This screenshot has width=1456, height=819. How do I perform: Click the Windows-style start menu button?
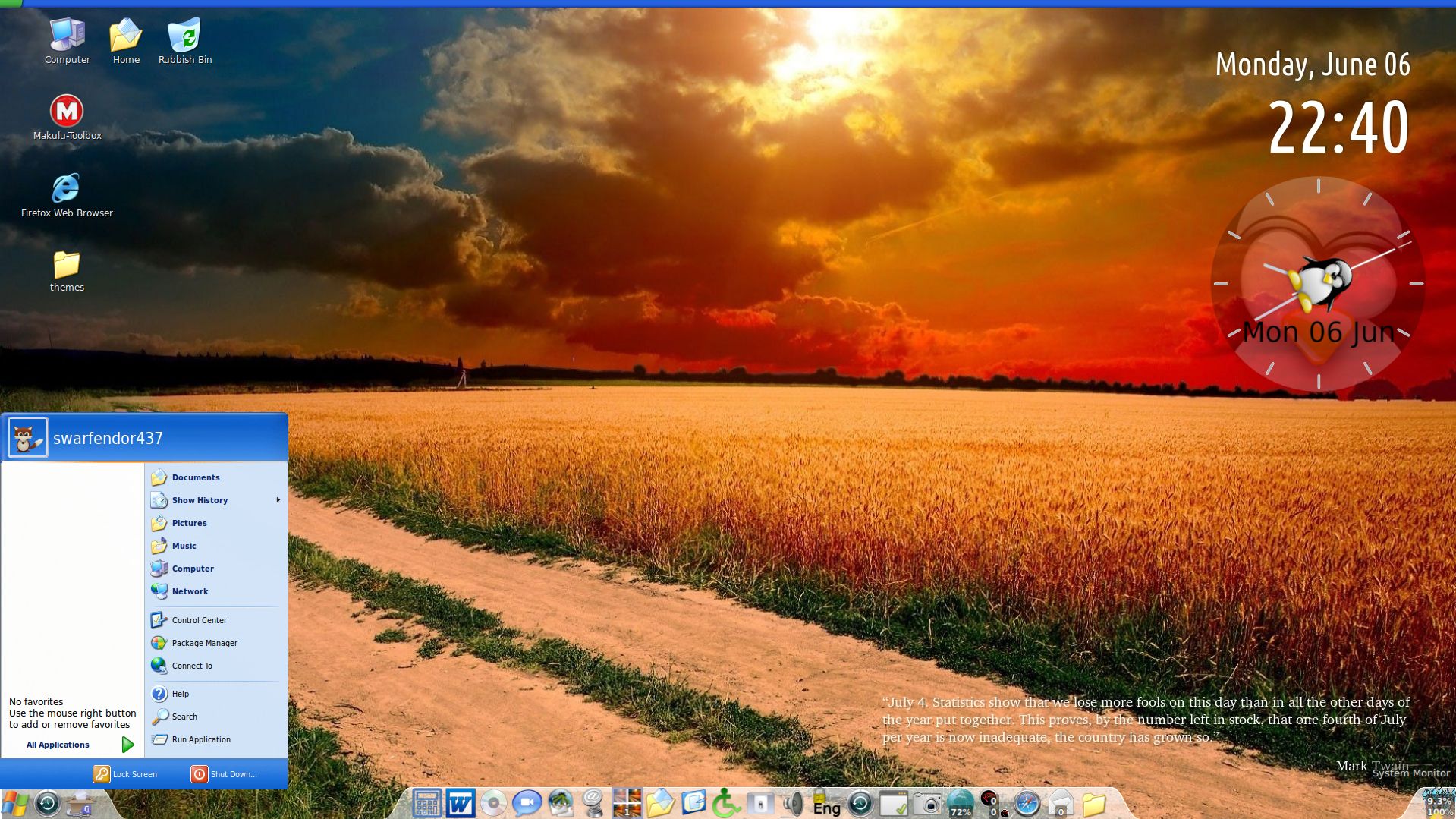coord(14,804)
